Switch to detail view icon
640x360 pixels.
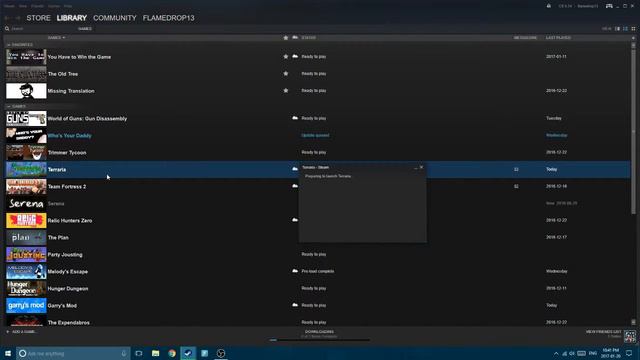pos(617,29)
